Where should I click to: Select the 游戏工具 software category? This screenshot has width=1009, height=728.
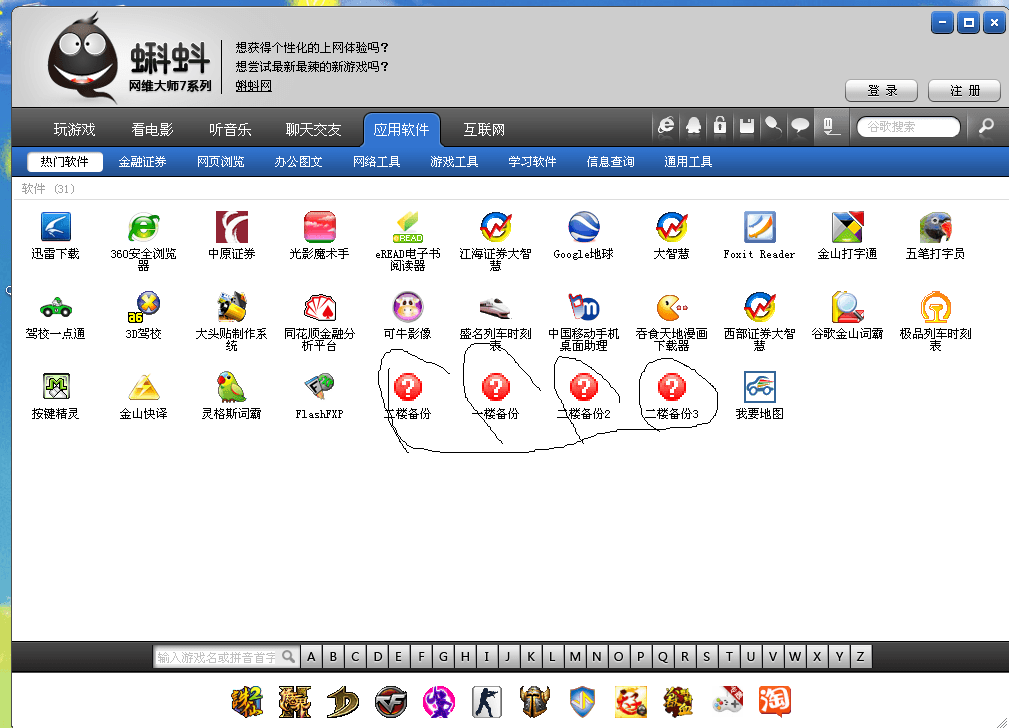(x=454, y=162)
